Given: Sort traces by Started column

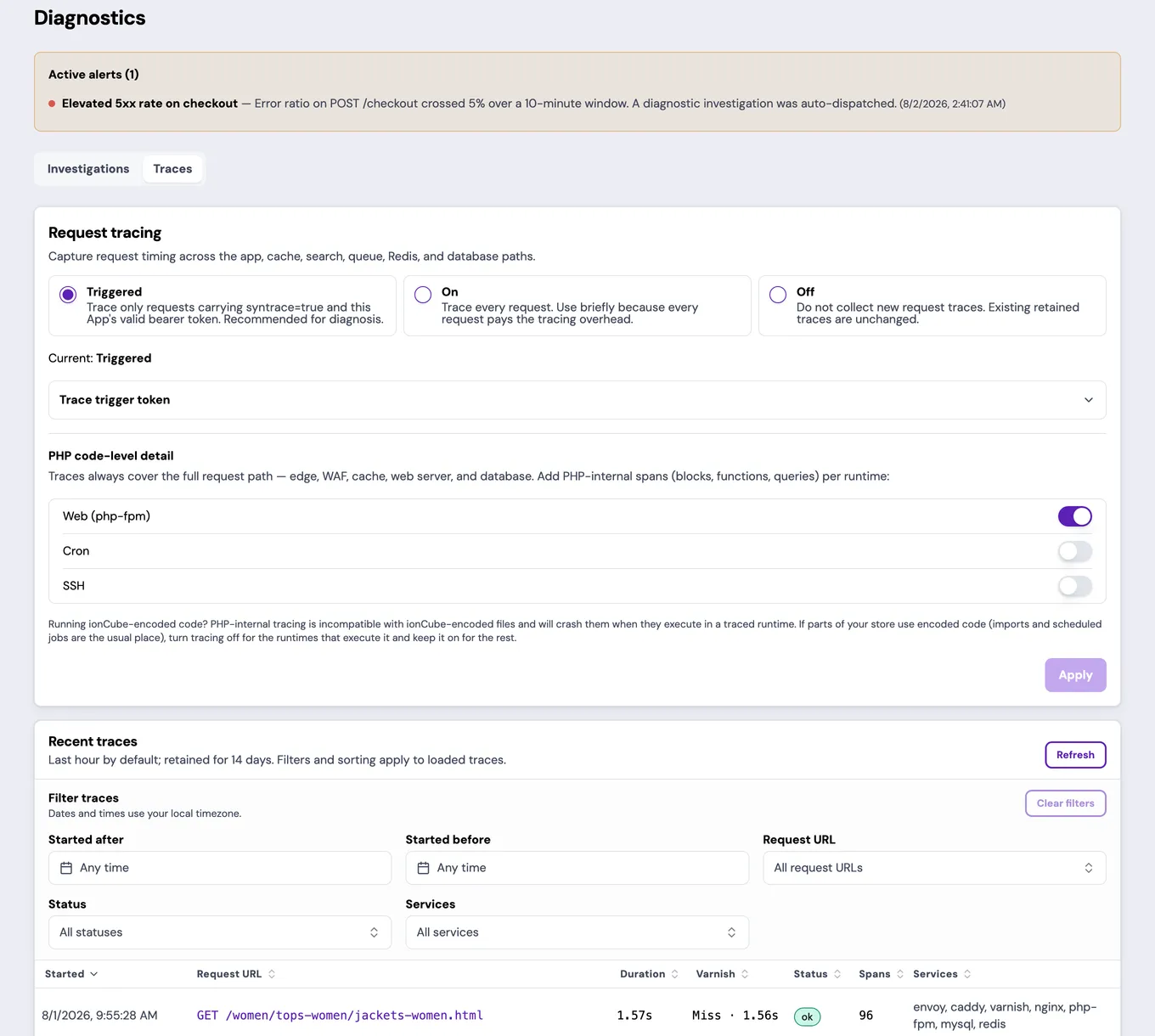Looking at the screenshot, I should click(71, 974).
